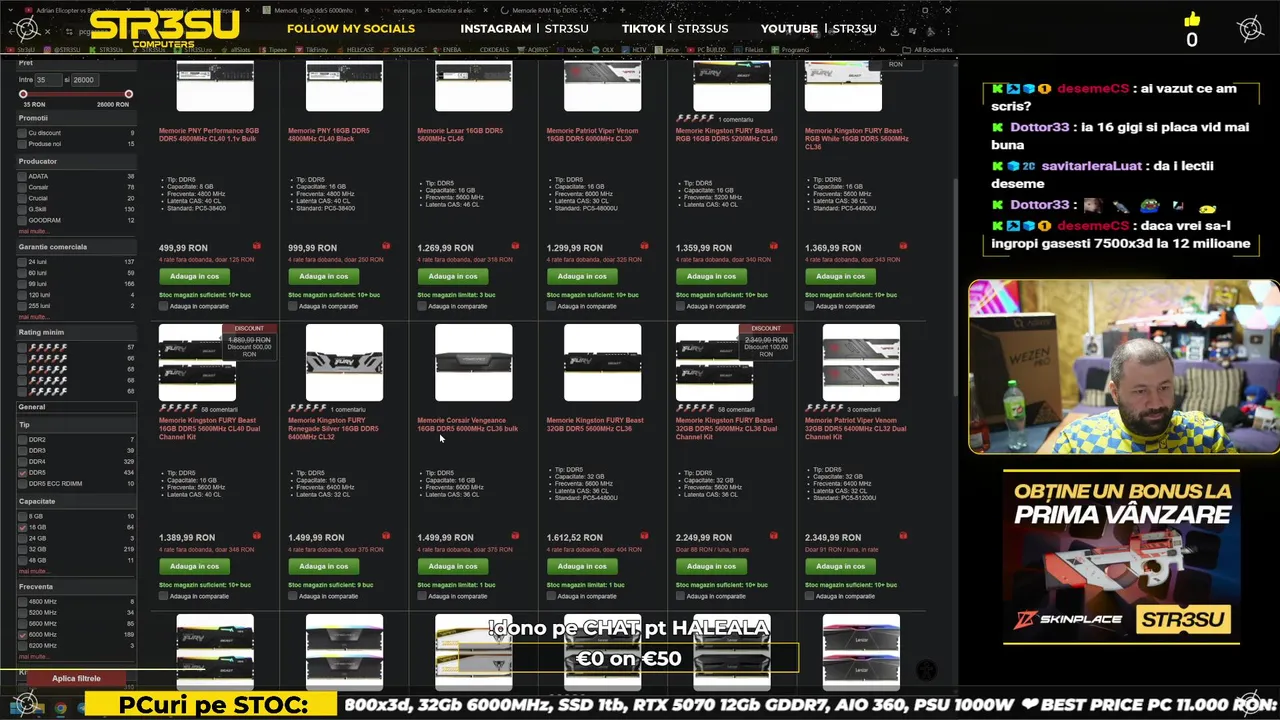Click Aplica filtrele button

[76, 678]
